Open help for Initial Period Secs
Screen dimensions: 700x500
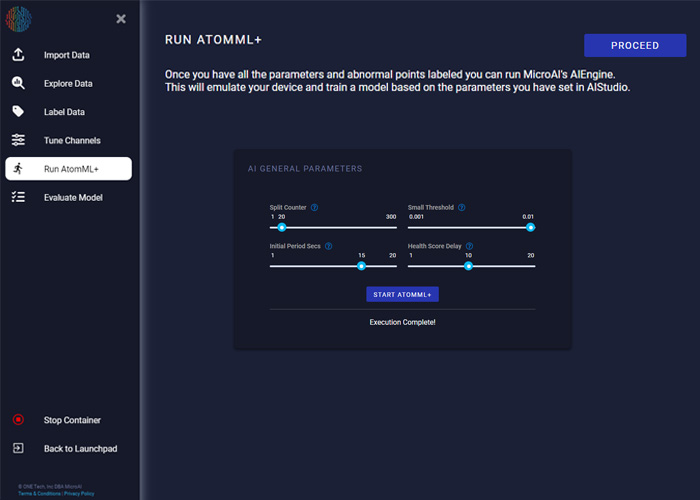point(329,246)
